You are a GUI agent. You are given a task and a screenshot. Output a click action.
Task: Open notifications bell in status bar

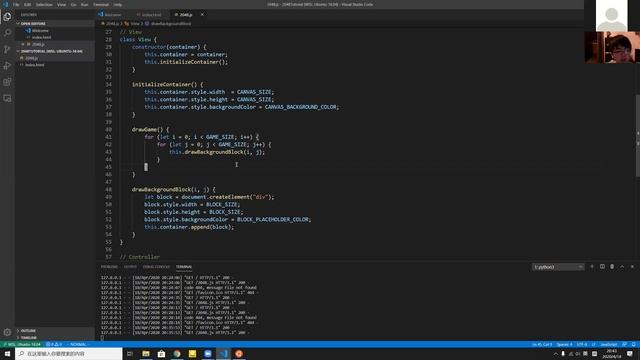click(633, 344)
